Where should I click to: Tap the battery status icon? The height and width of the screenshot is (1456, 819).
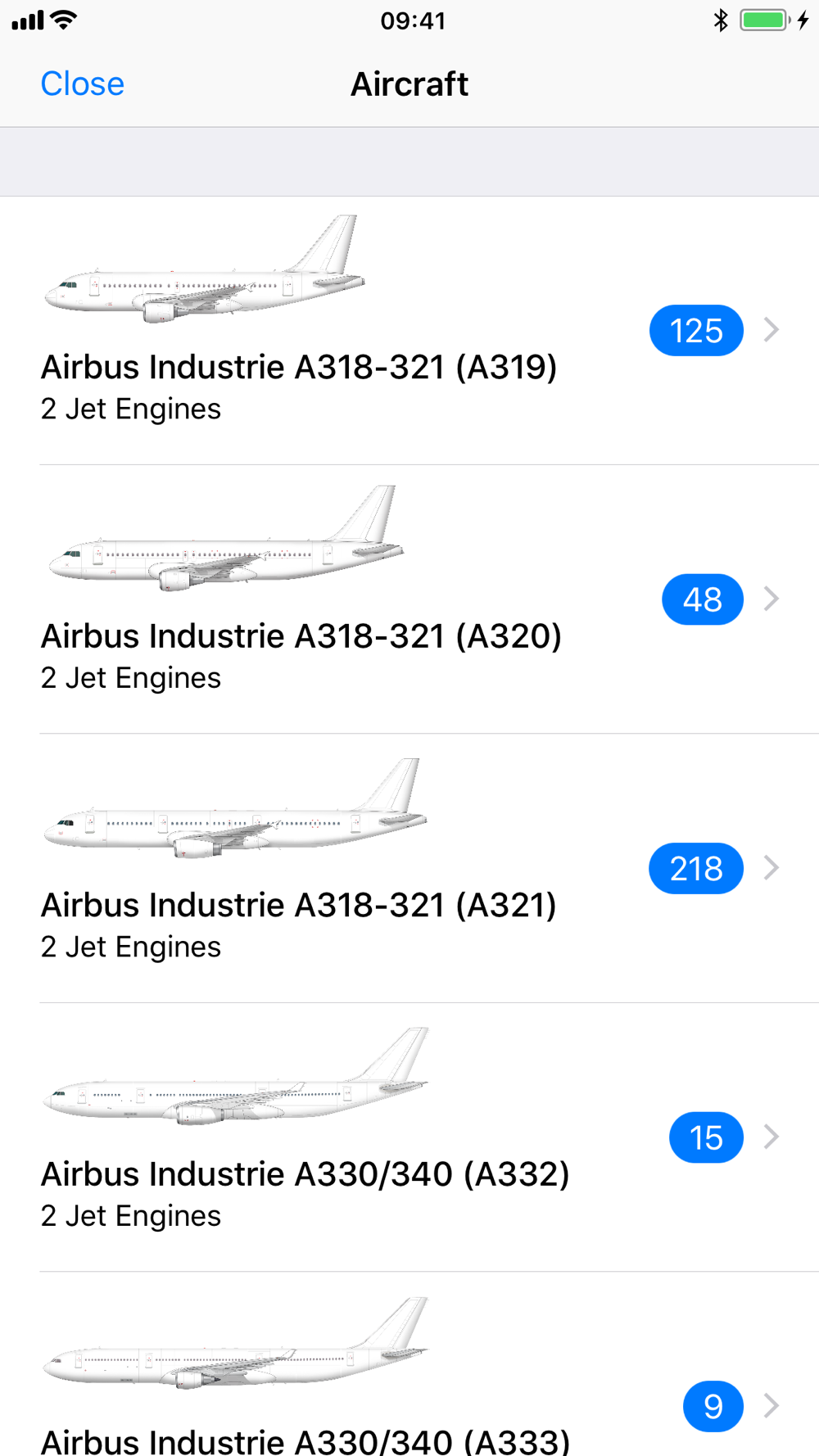[x=766, y=20]
